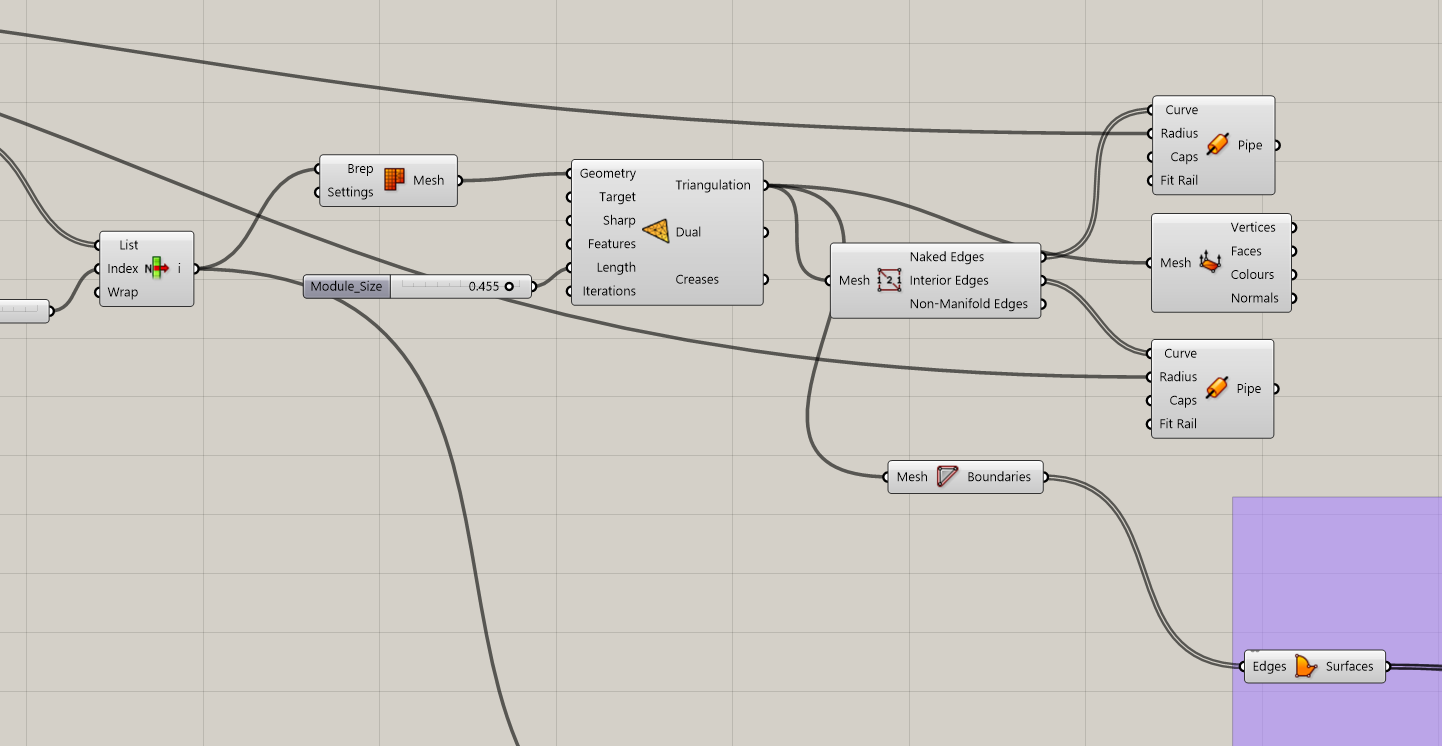
Task: Click the List input of List Item
Action: coord(129,245)
